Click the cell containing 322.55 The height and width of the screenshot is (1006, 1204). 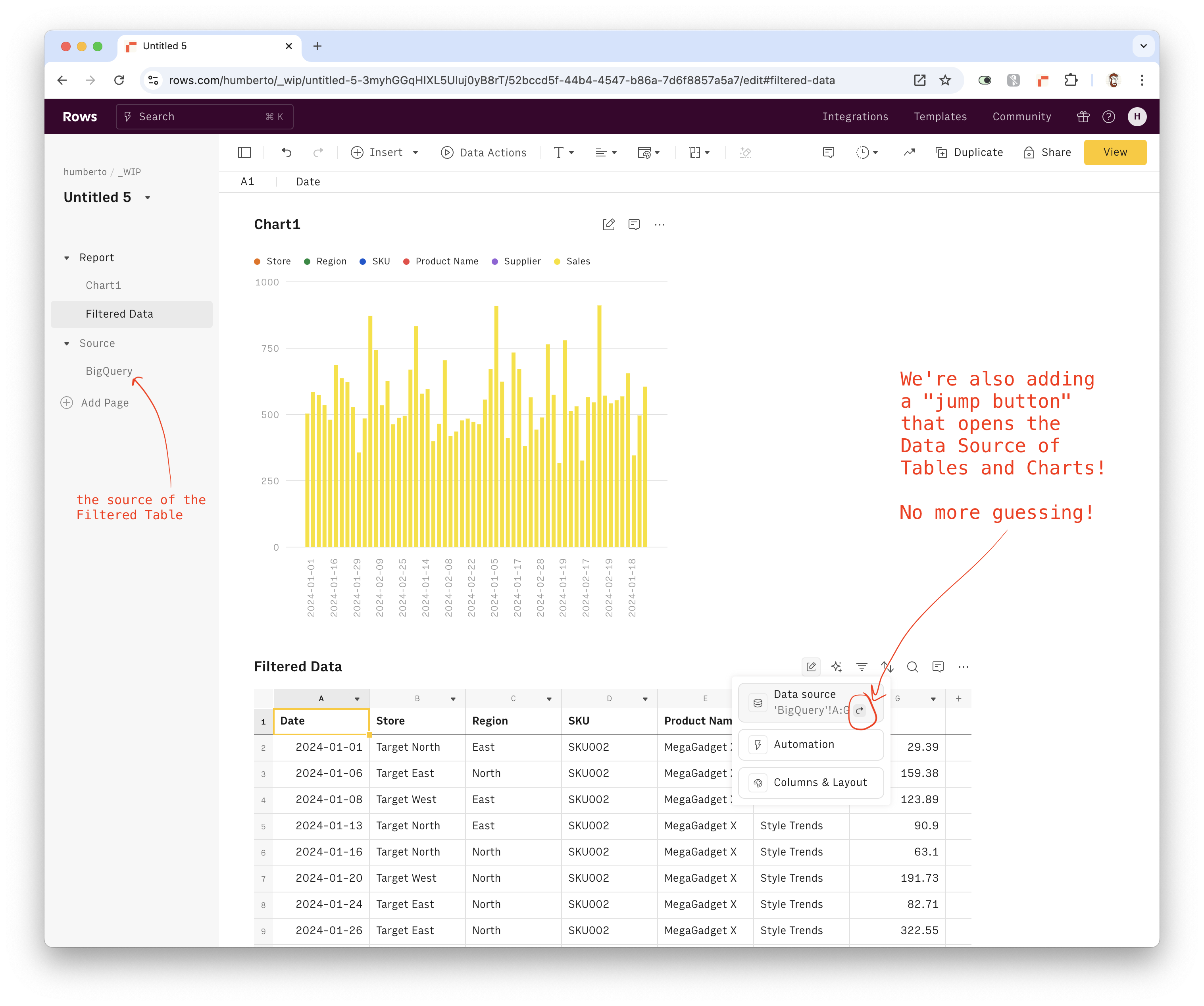[x=897, y=931]
